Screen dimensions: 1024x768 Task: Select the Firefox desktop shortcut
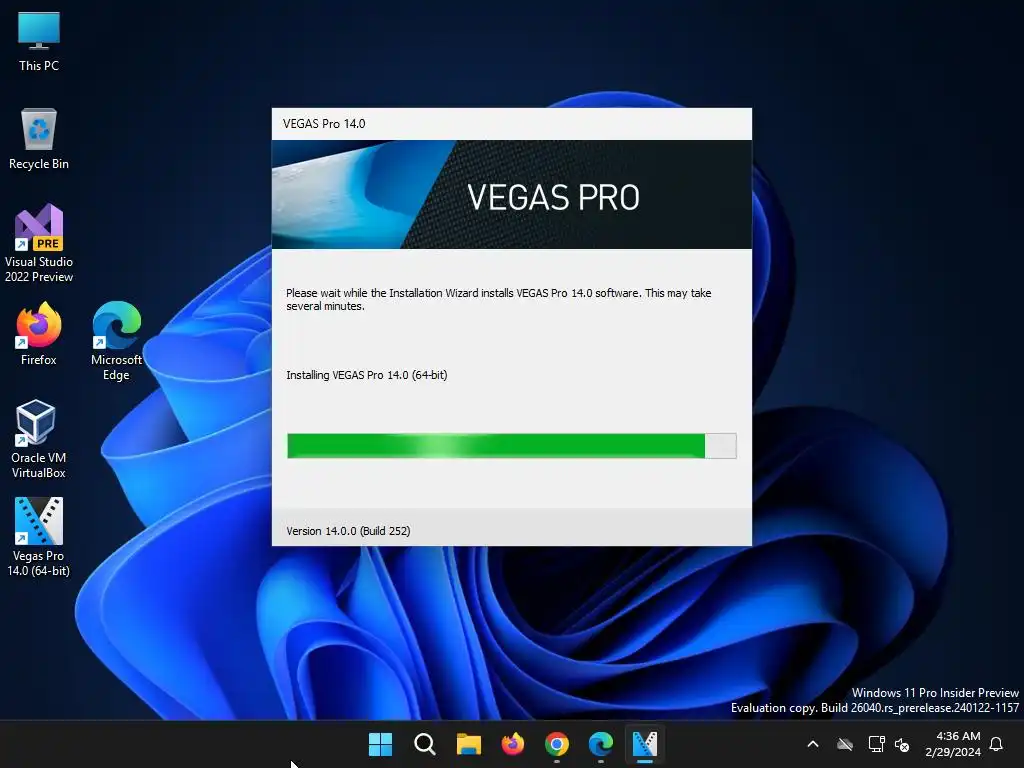(x=39, y=334)
